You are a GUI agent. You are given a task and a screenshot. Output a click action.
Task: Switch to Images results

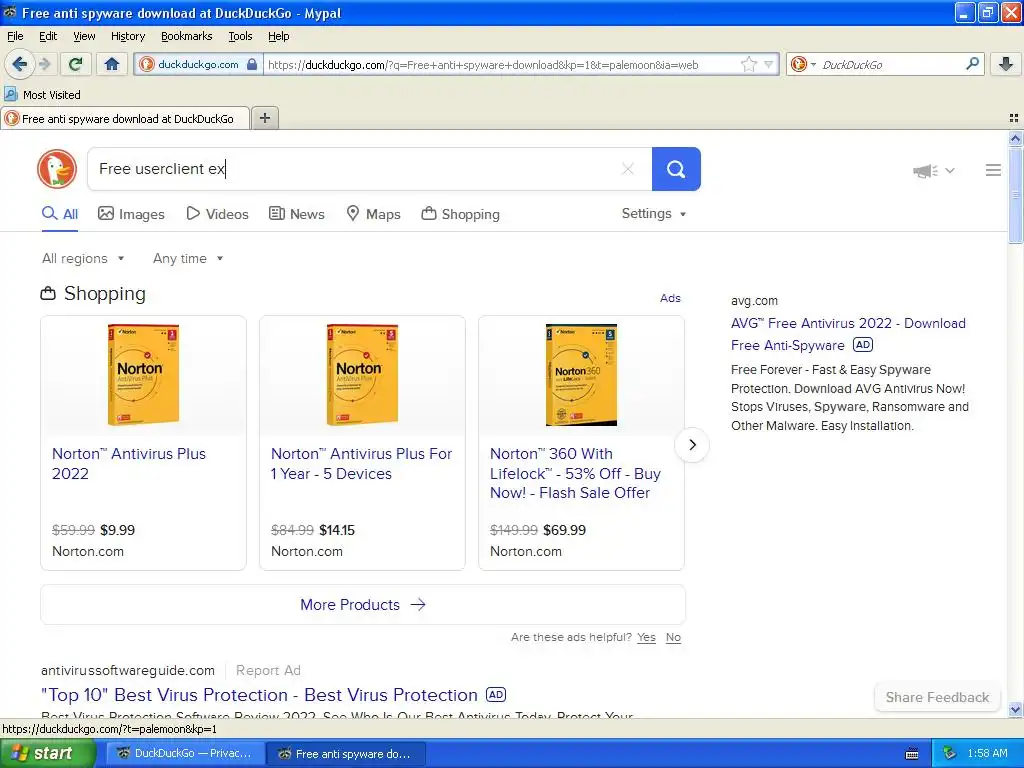pyautogui.click(x=131, y=214)
